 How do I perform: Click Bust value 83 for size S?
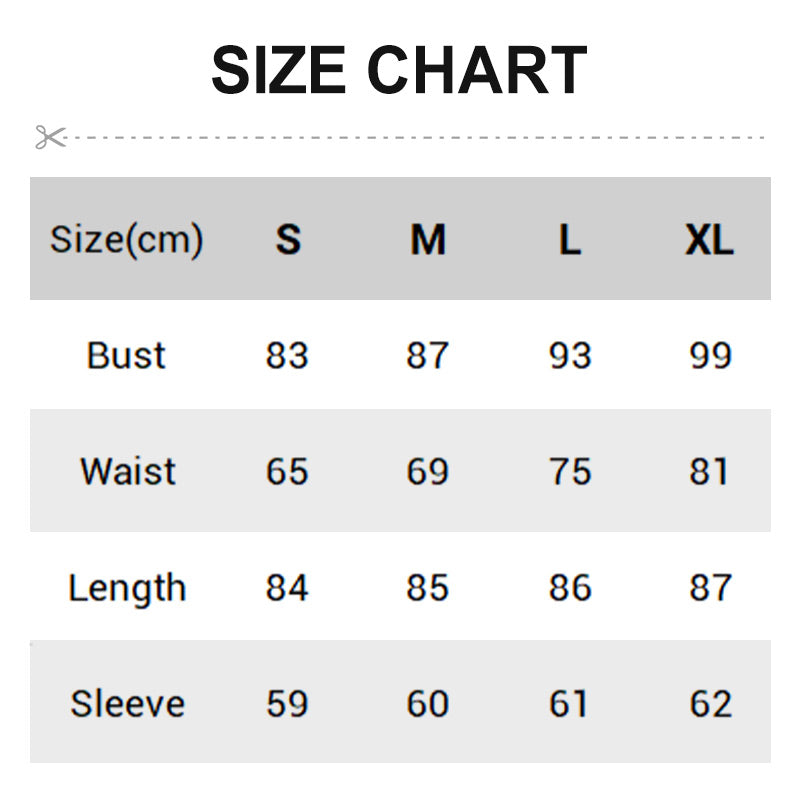coord(287,356)
